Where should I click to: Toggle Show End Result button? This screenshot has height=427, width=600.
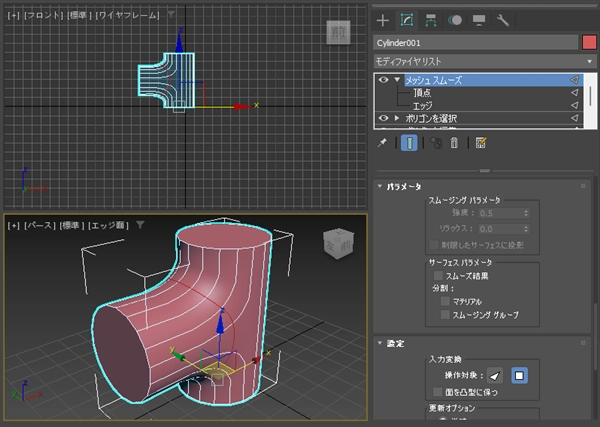pyautogui.click(x=409, y=143)
